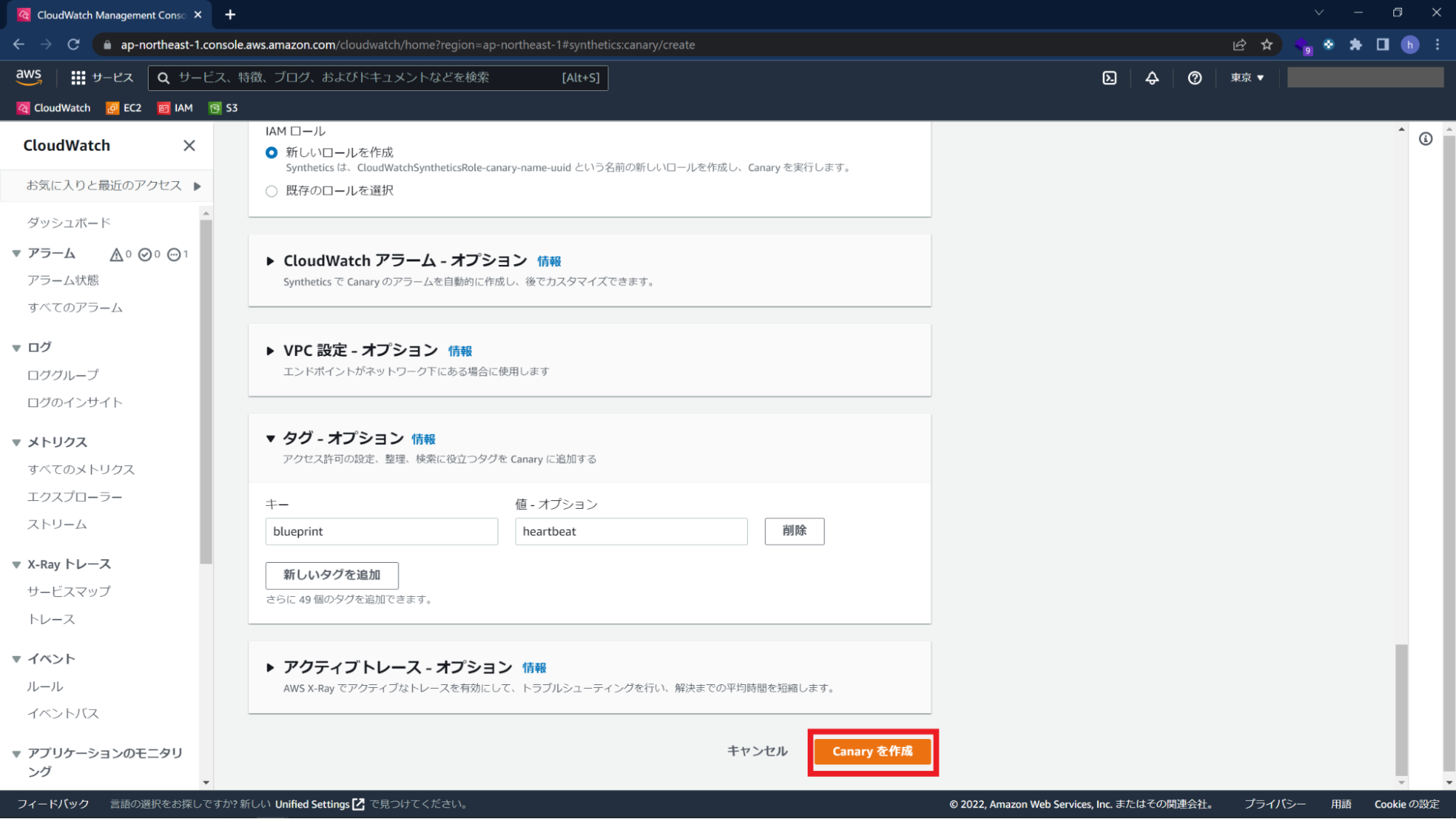Collapse the メトリクス sidebar group
Image resolution: width=1456 pixels, height=819 pixels.
[x=16, y=443]
